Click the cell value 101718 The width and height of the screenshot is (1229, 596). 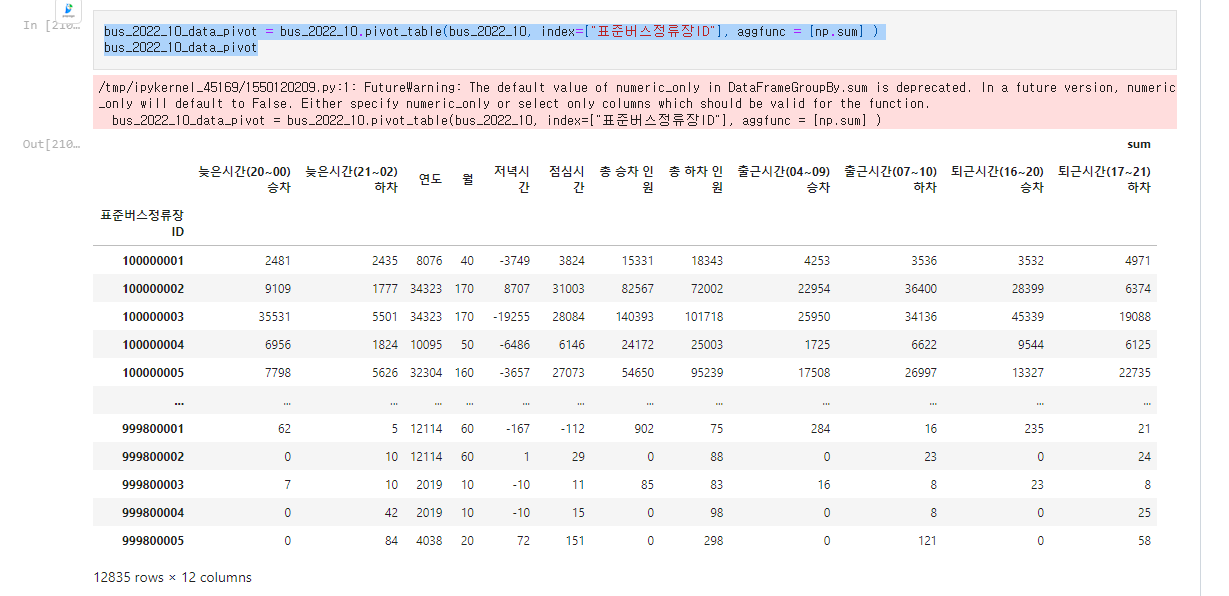coord(702,317)
